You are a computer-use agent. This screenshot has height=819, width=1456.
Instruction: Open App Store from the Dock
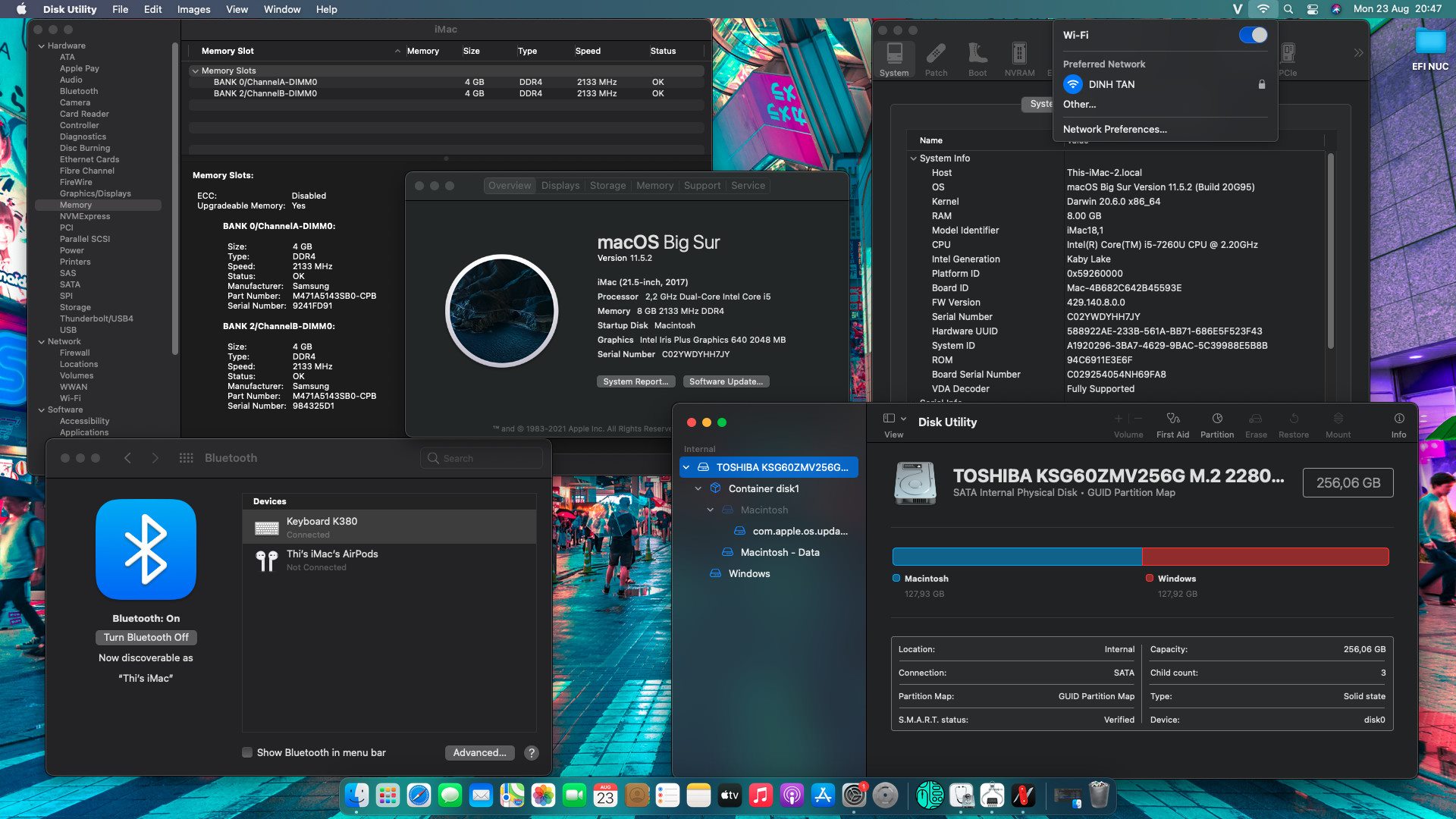click(x=823, y=795)
